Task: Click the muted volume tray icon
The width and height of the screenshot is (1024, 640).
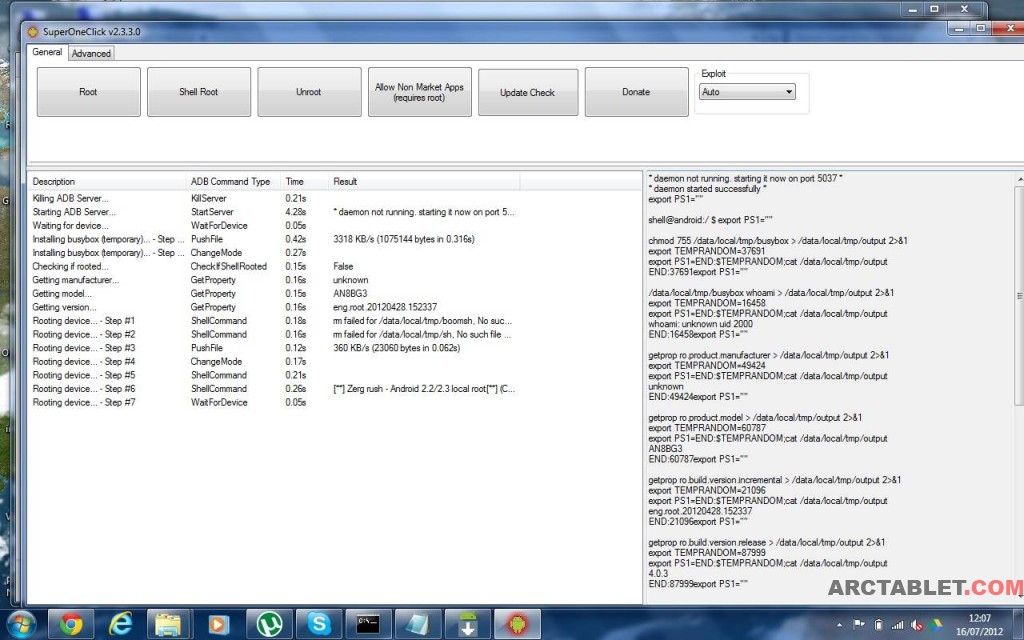Action: pyautogui.click(x=917, y=624)
